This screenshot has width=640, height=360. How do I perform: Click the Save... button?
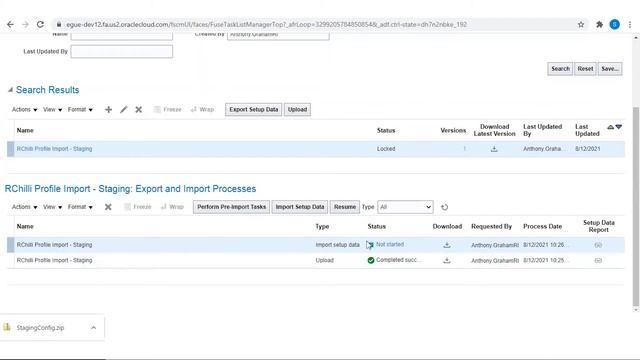[610, 69]
